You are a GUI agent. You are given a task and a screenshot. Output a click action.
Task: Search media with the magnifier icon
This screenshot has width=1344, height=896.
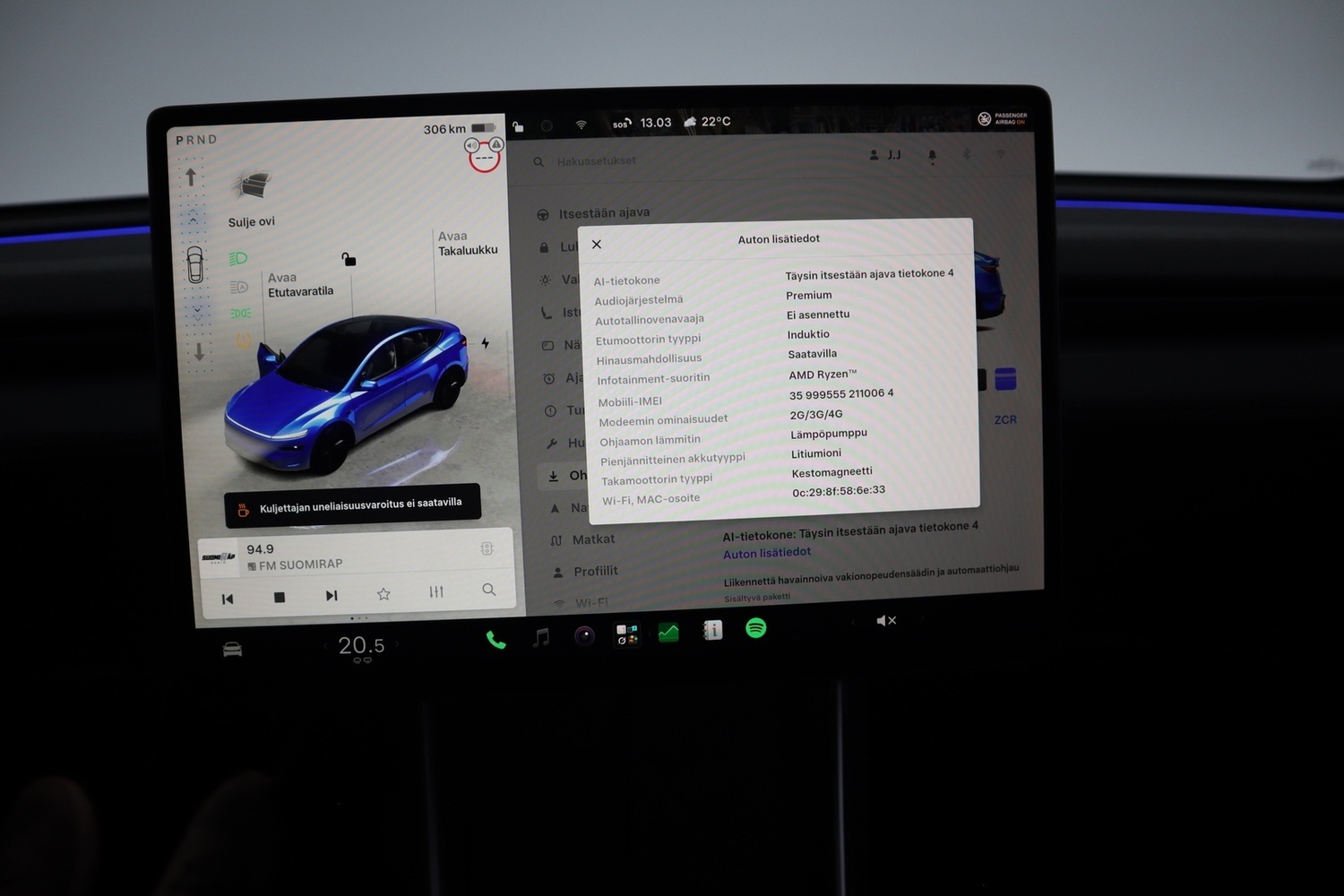(488, 590)
